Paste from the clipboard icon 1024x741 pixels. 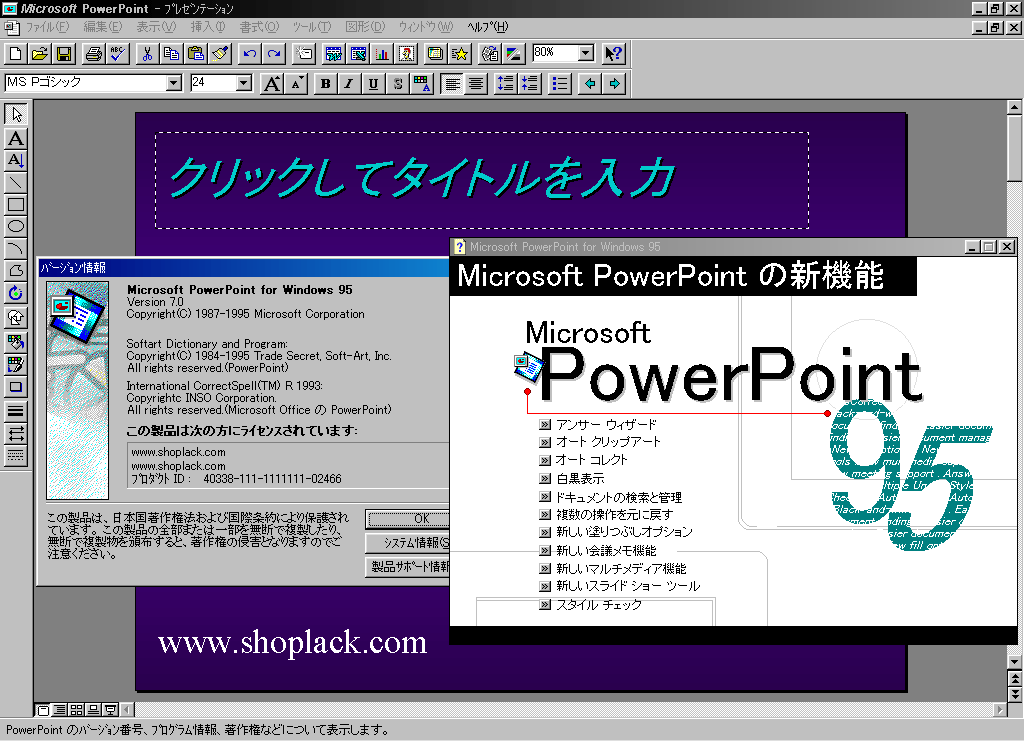(196, 54)
